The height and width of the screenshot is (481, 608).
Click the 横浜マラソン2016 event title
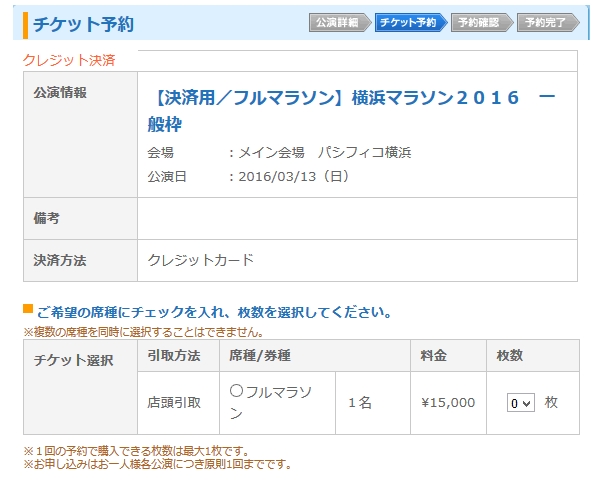[352, 111]
